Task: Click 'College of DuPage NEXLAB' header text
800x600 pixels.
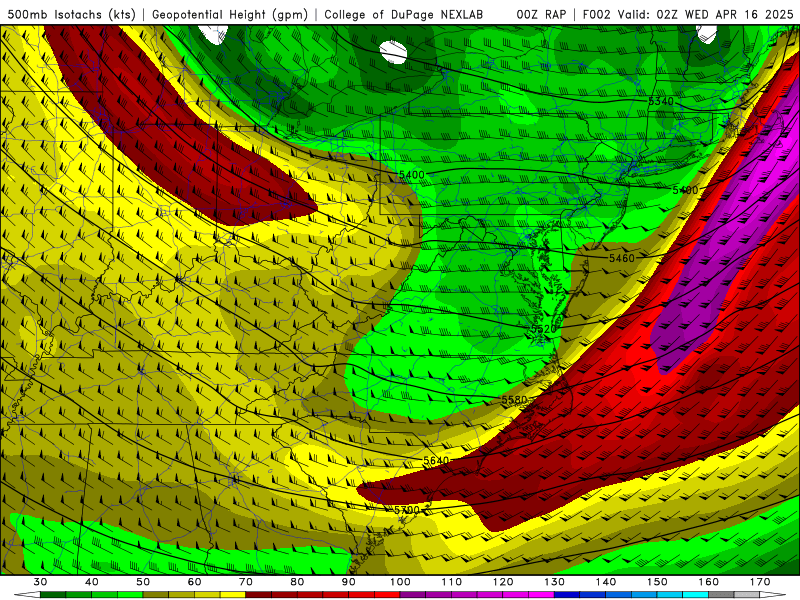Action: [403, 14]
